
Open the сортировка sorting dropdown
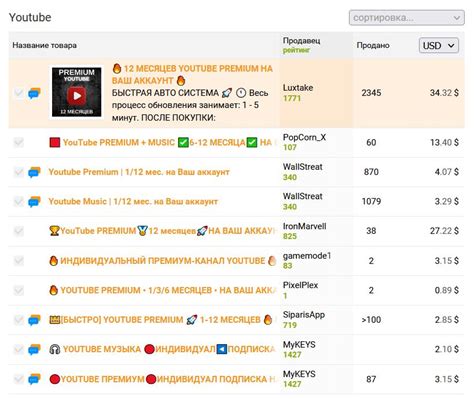tap(407, 18)
